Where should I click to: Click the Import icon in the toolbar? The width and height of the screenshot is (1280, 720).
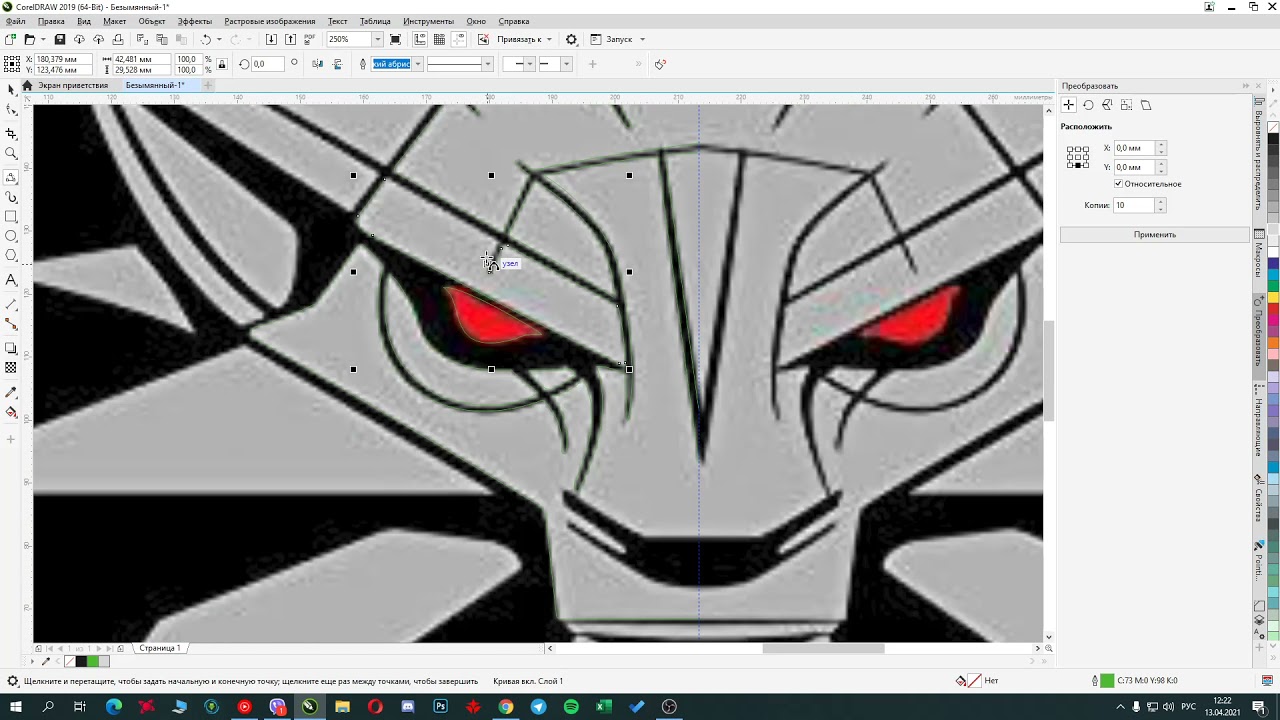[271, 39]
